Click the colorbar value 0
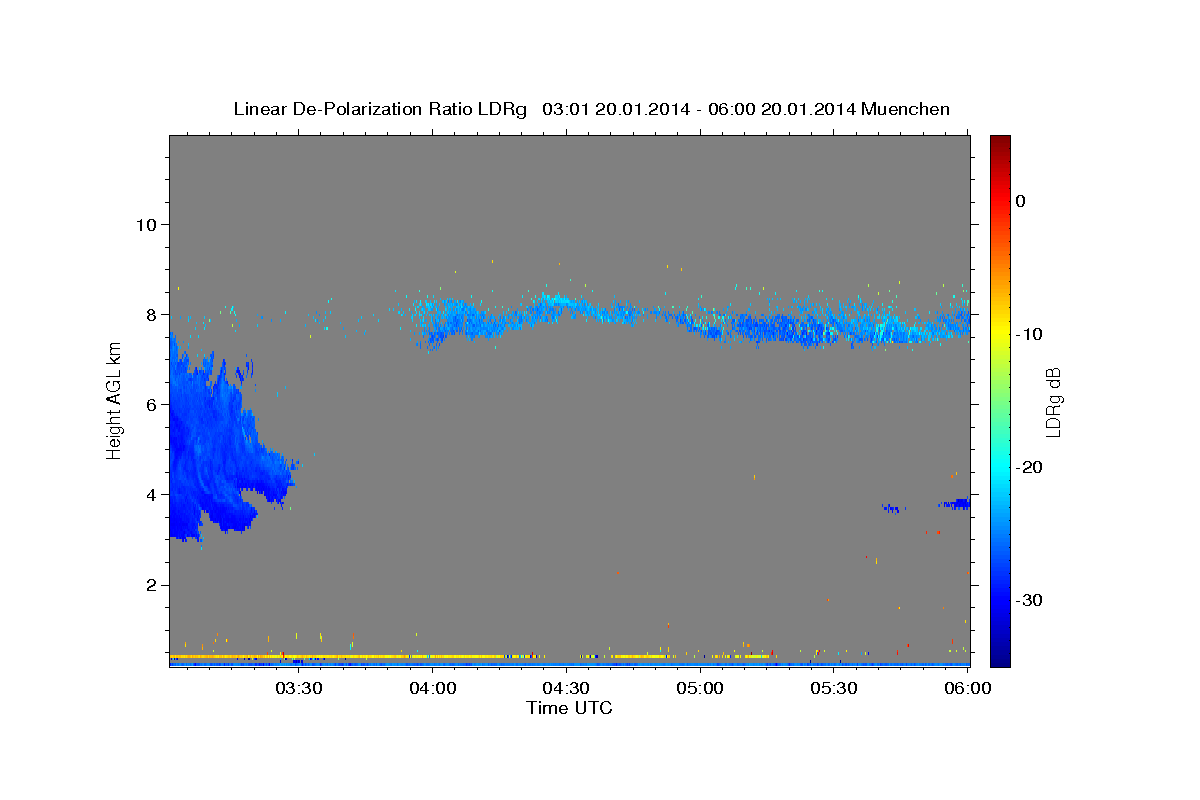Viewport: 1200px width, 800px height. [x=1020, y=201]
